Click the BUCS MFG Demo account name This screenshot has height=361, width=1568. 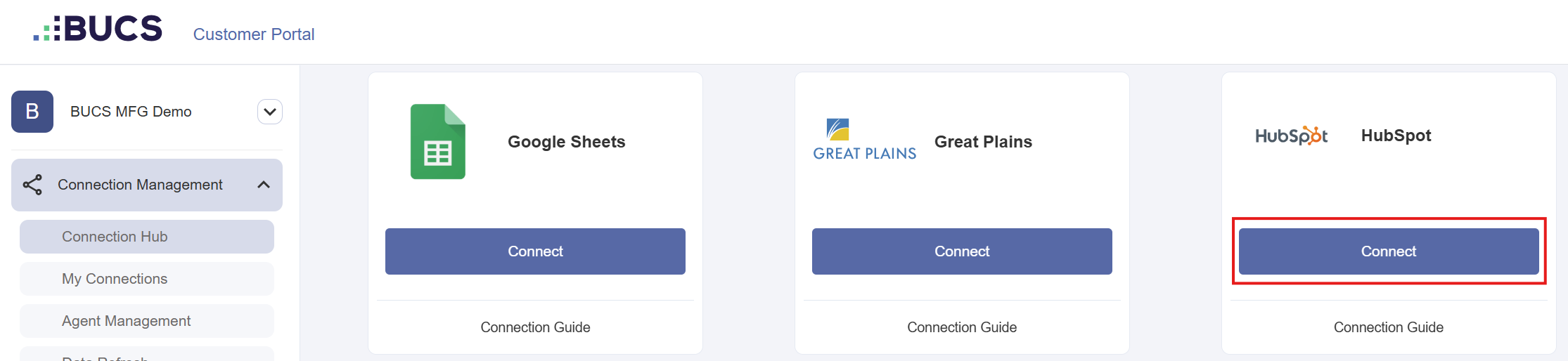[131, 112]
